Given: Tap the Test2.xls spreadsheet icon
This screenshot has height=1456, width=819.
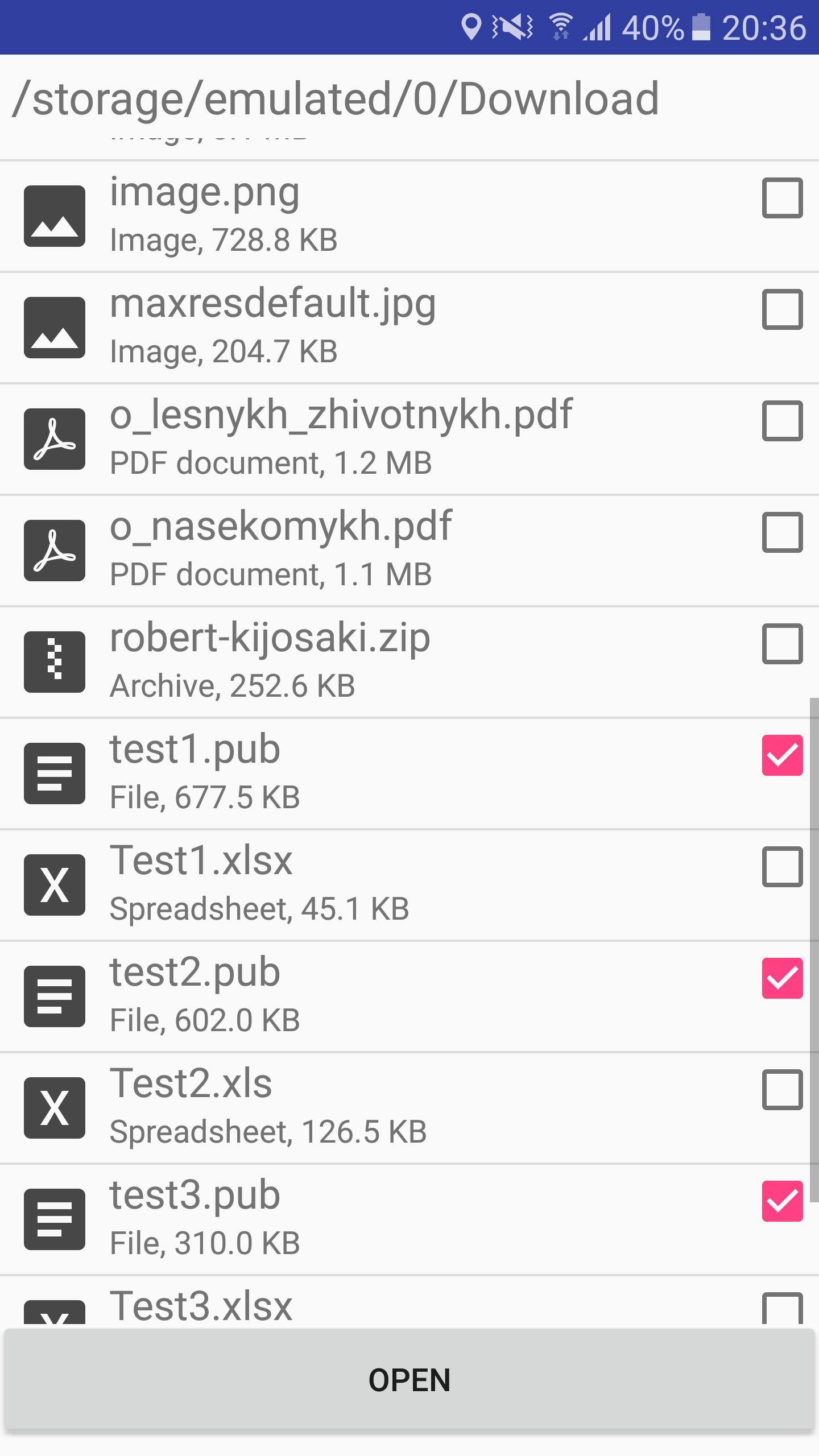Looking at the screenshot, I should click(x=55, y=1108).
